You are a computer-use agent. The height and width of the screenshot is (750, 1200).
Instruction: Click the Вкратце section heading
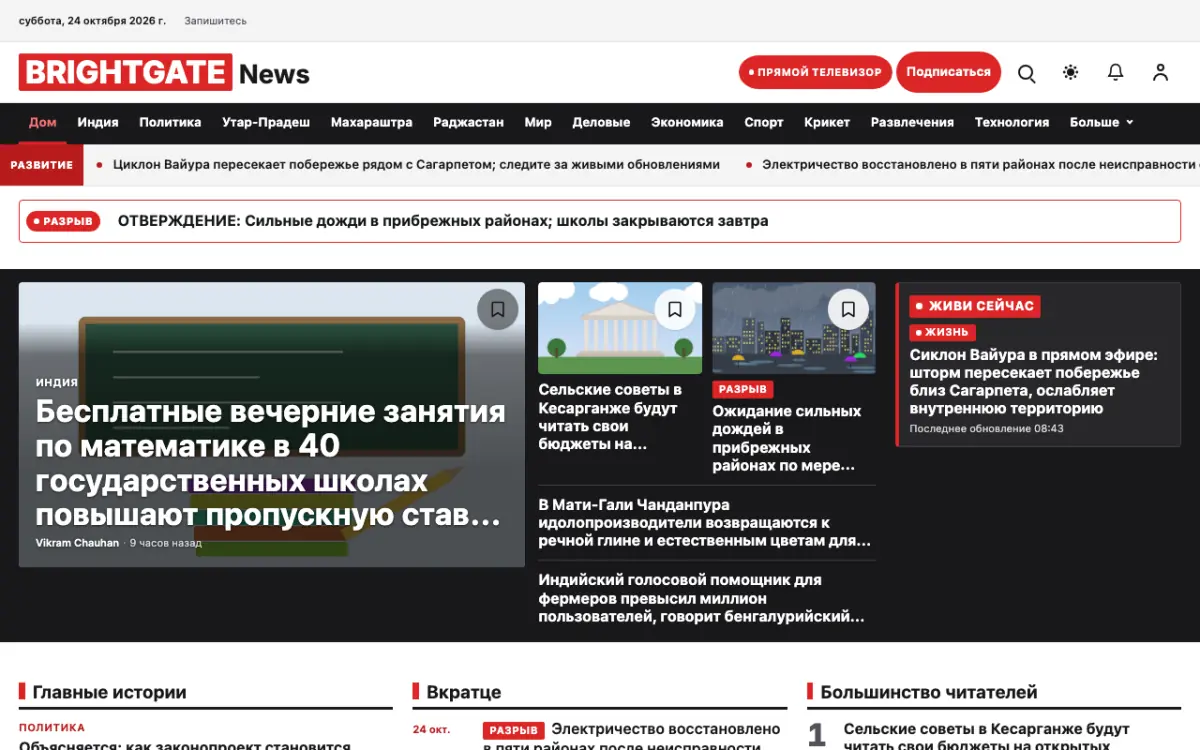pos(464,692)
